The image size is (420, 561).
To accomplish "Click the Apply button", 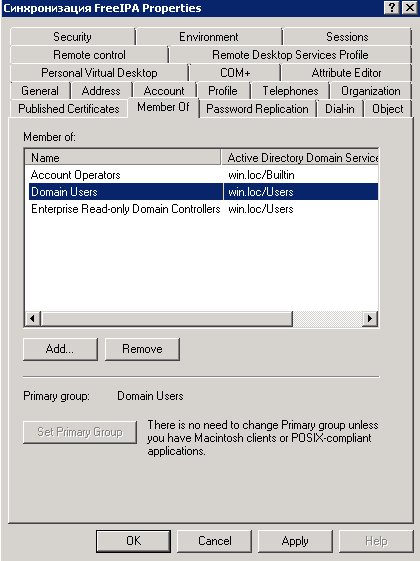I will click(295, 541).
